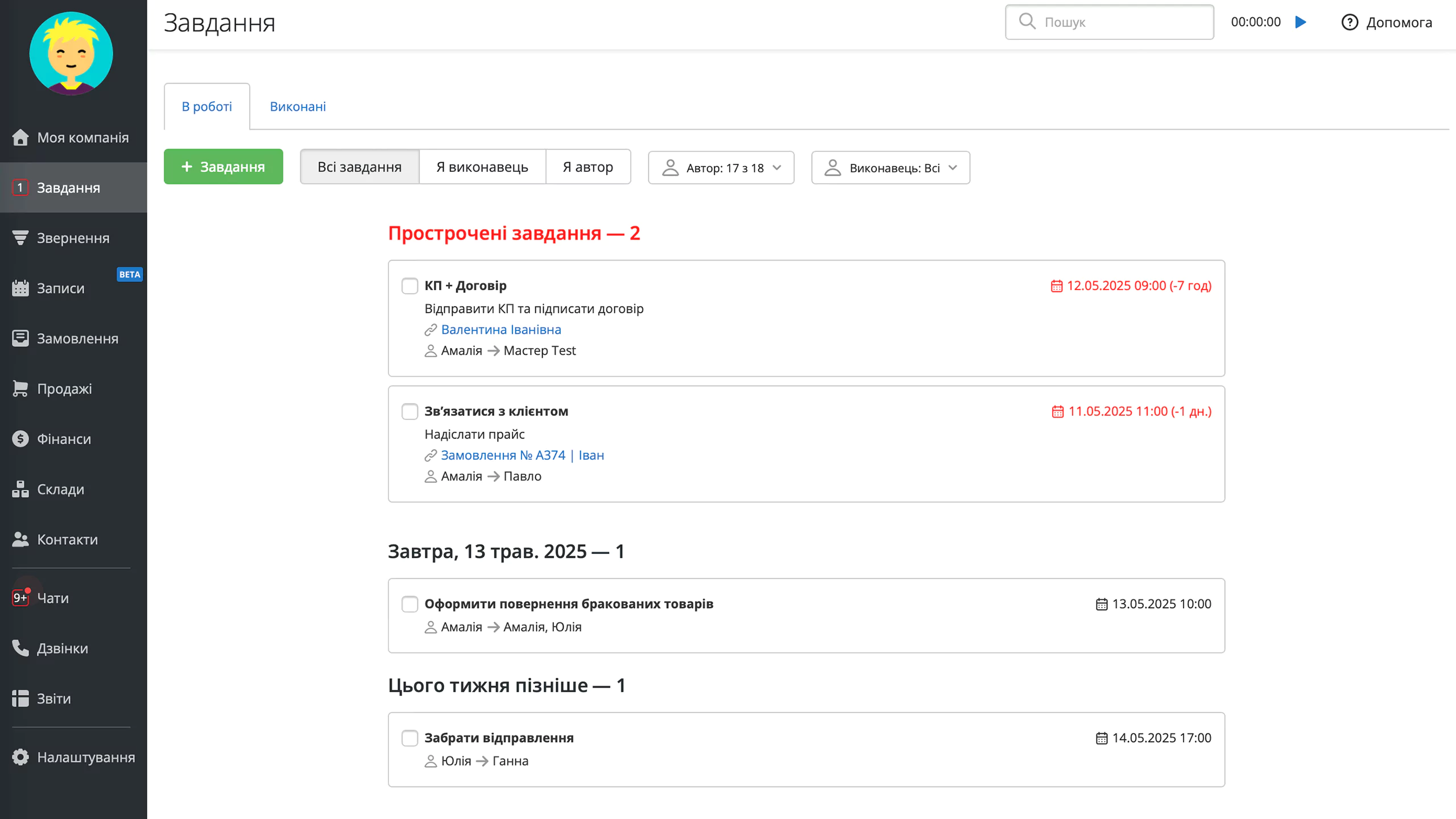Check the КП + Договір task checkbox

409,286
